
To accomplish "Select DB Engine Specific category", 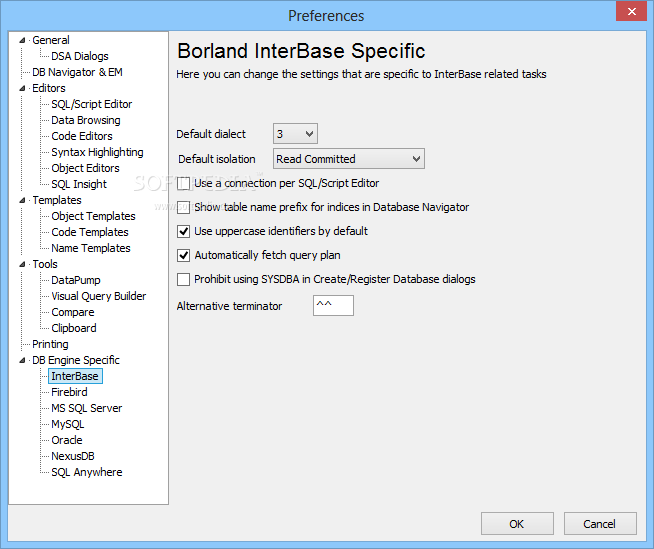I will (x=76, y=360).
